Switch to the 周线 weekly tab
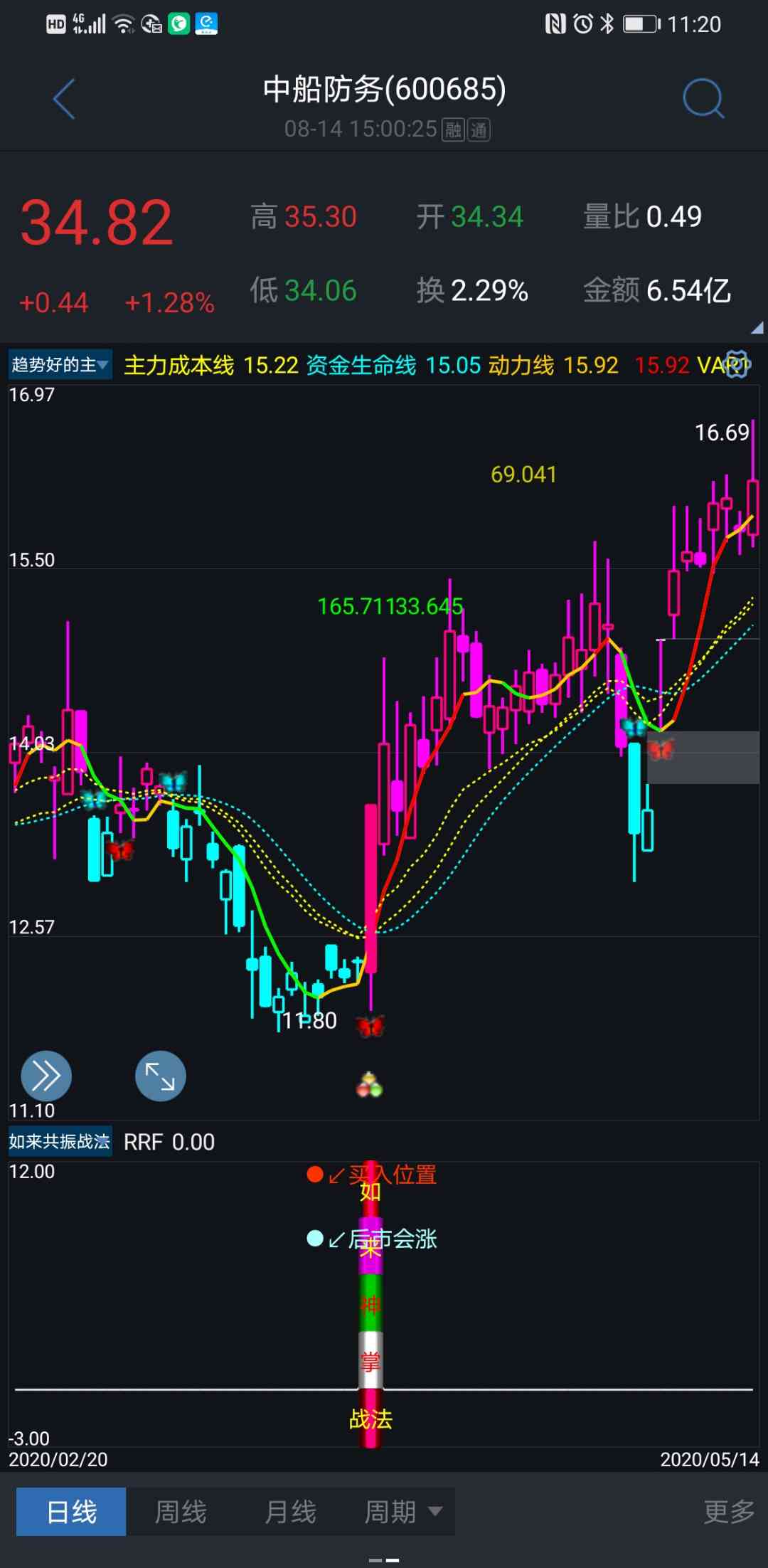This screenshot has width=768, height=1568. [x=181, y=1511]
